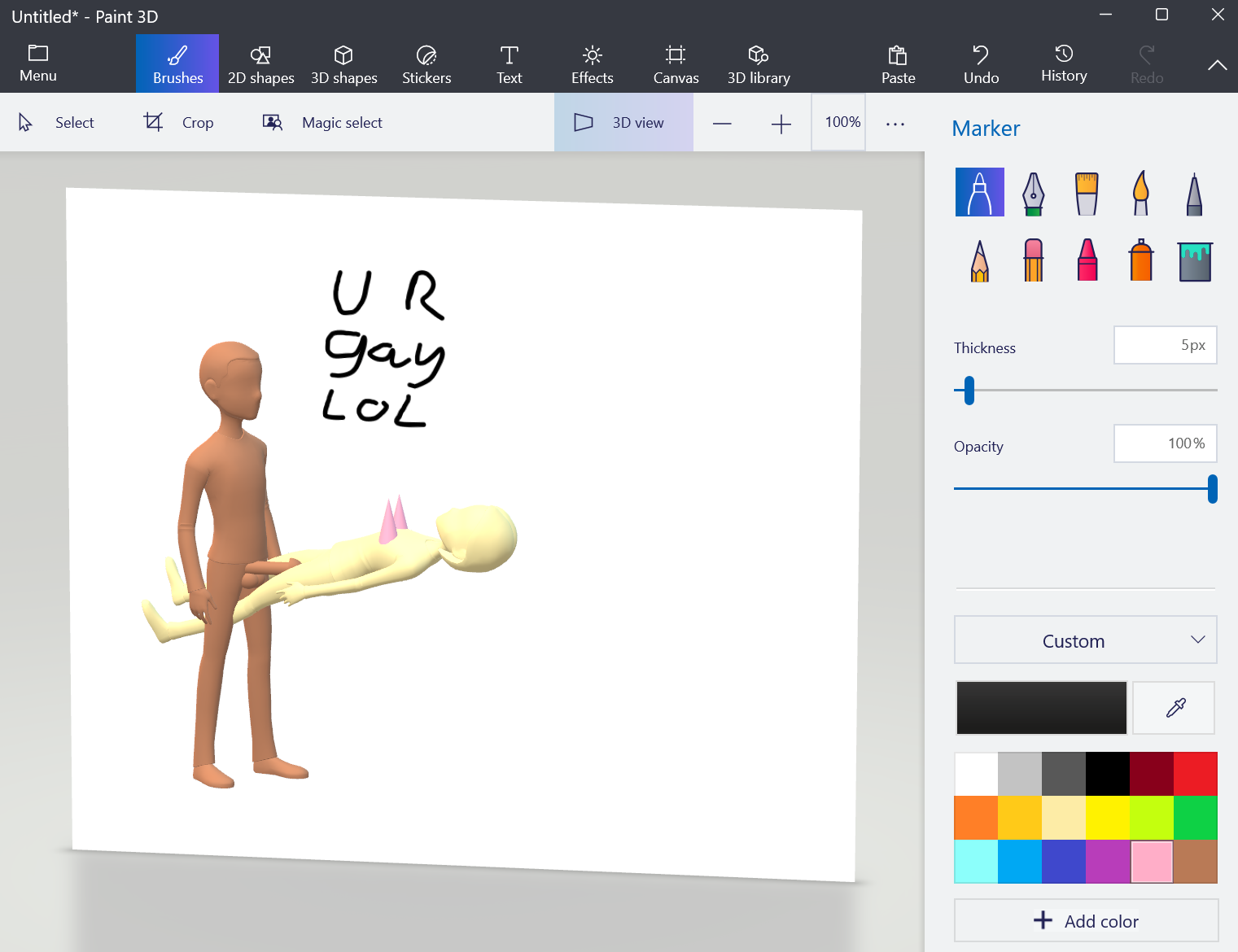This screenshot has width=1238, height=952.
Task: Select the Crayon brush
Action: pyautogui.click(x=1087, y=260)
